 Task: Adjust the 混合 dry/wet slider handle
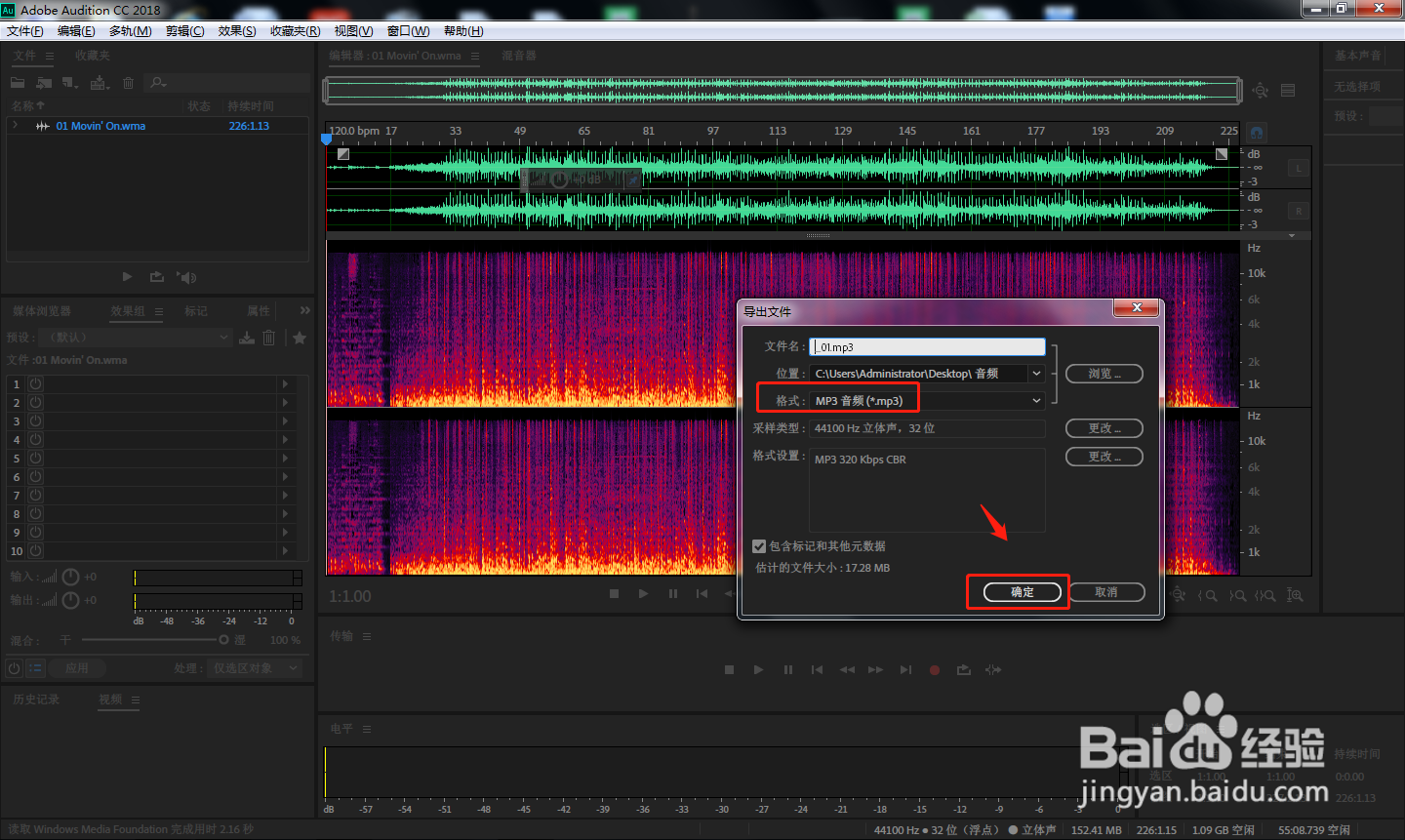pos(223,640)
